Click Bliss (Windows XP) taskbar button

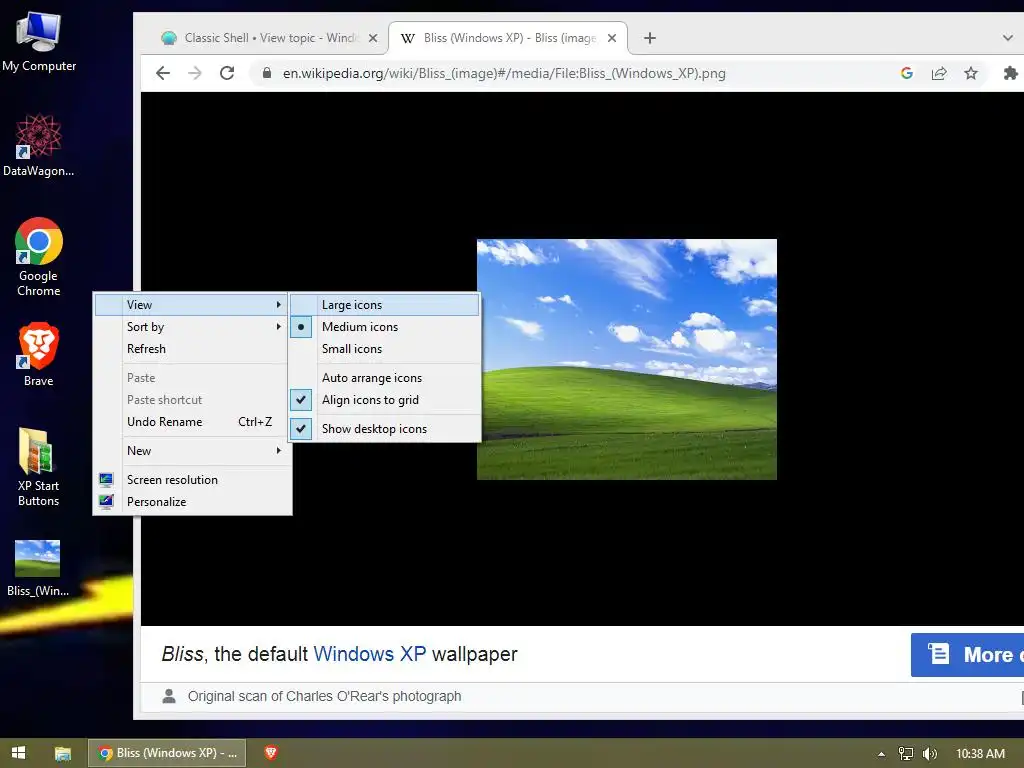[x=167, y=753]
